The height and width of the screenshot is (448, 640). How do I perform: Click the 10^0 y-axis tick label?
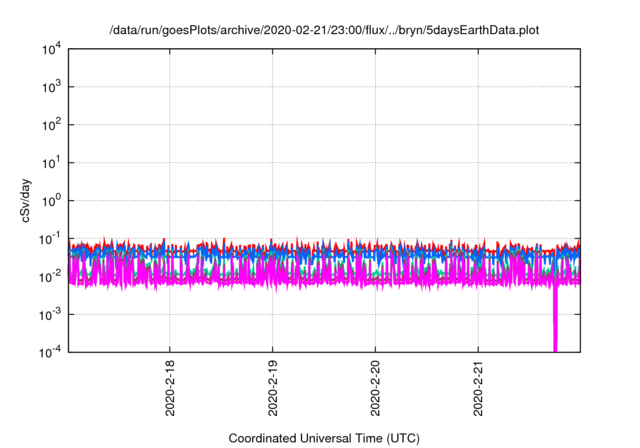pyautogui.click(x=51, y=201)
